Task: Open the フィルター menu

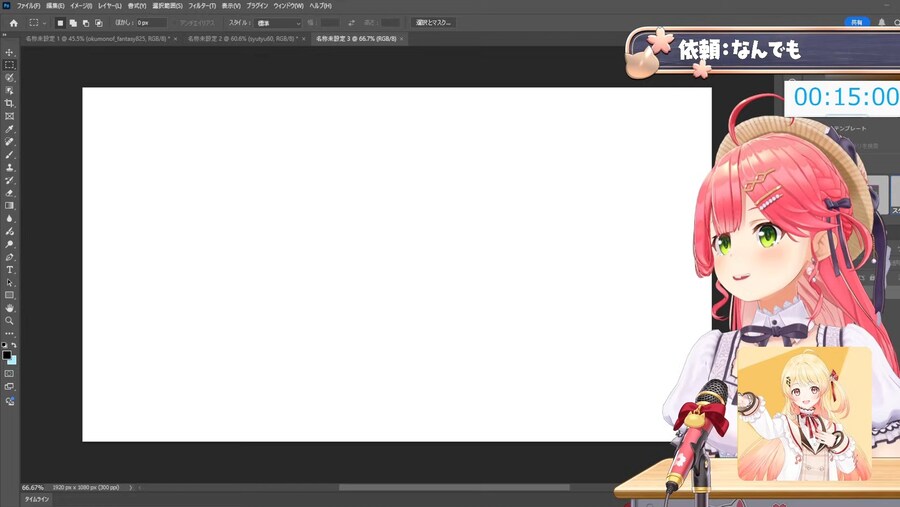Action: pyautogui.click(x=202, y=6)
